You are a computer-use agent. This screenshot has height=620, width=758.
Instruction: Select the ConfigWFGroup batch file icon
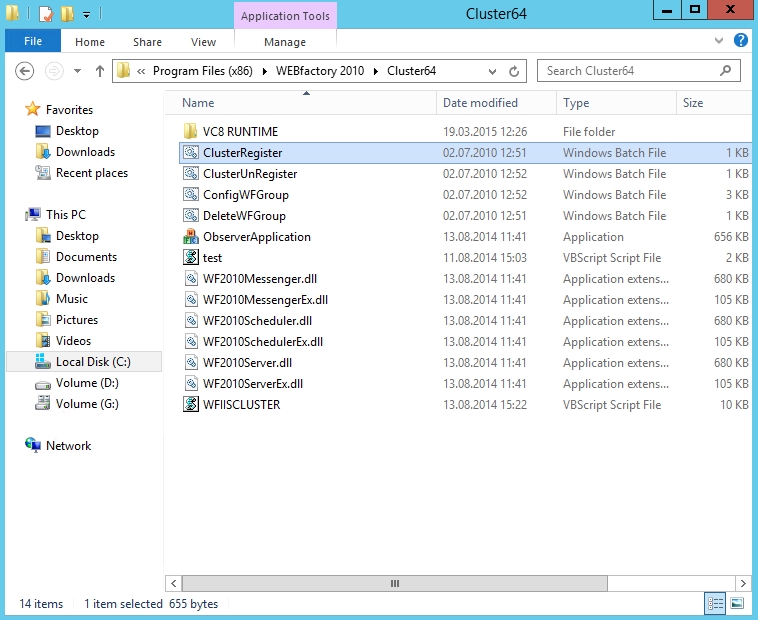[190, 195]
